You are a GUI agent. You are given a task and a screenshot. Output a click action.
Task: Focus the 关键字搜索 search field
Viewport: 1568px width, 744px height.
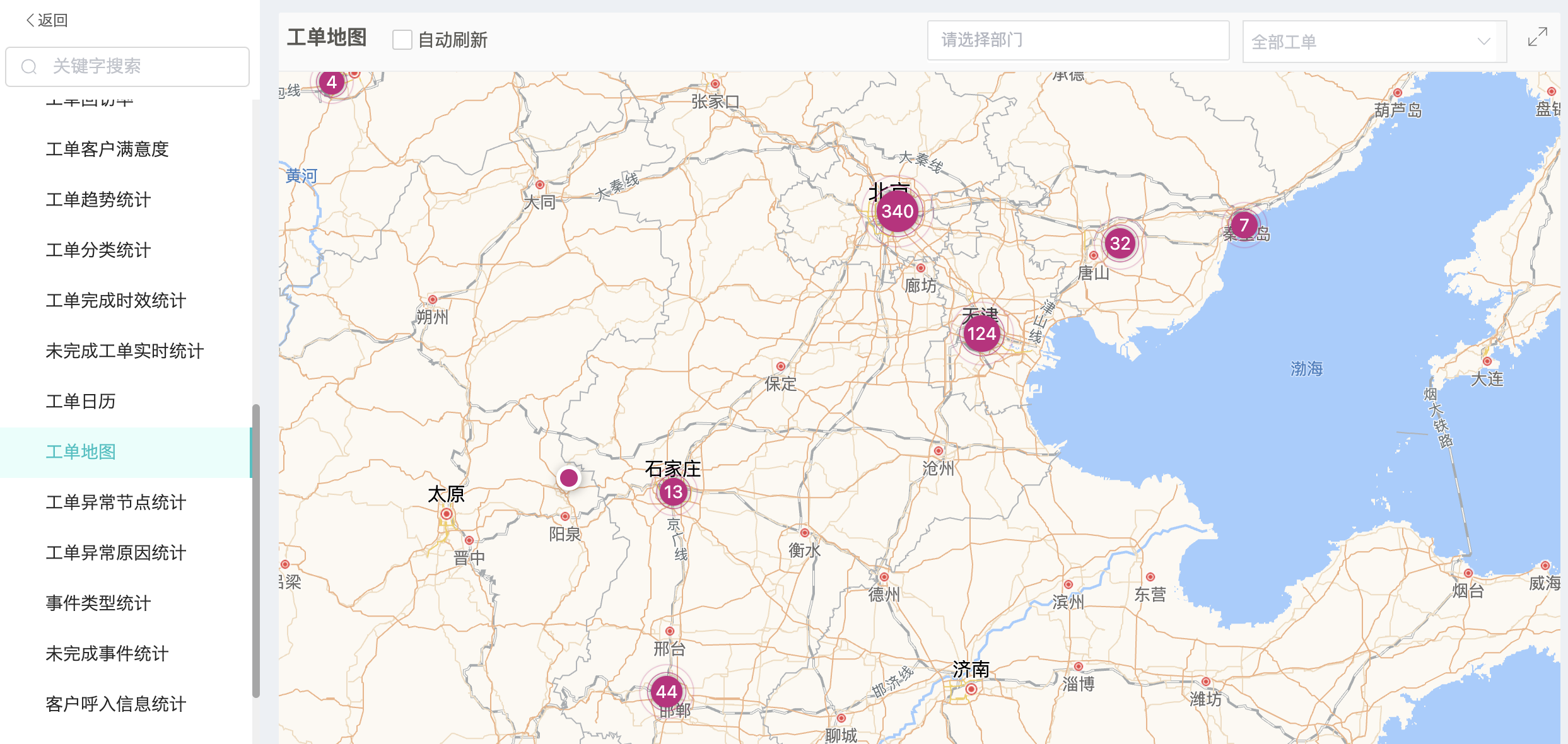[127, 66]
